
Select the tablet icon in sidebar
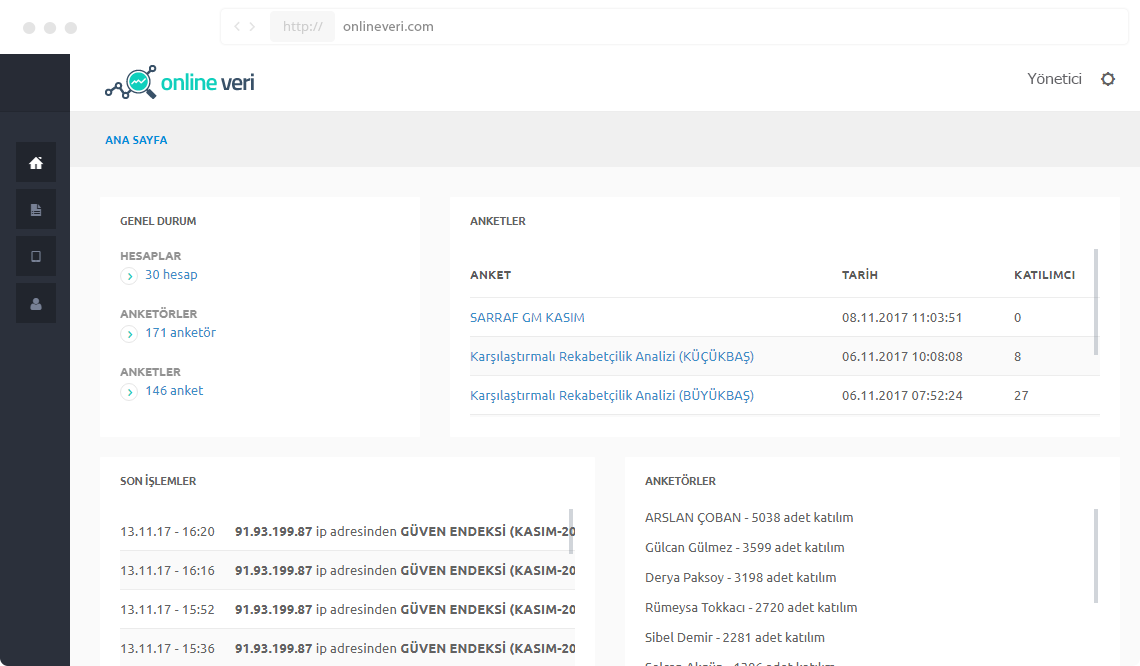(36, 257)
